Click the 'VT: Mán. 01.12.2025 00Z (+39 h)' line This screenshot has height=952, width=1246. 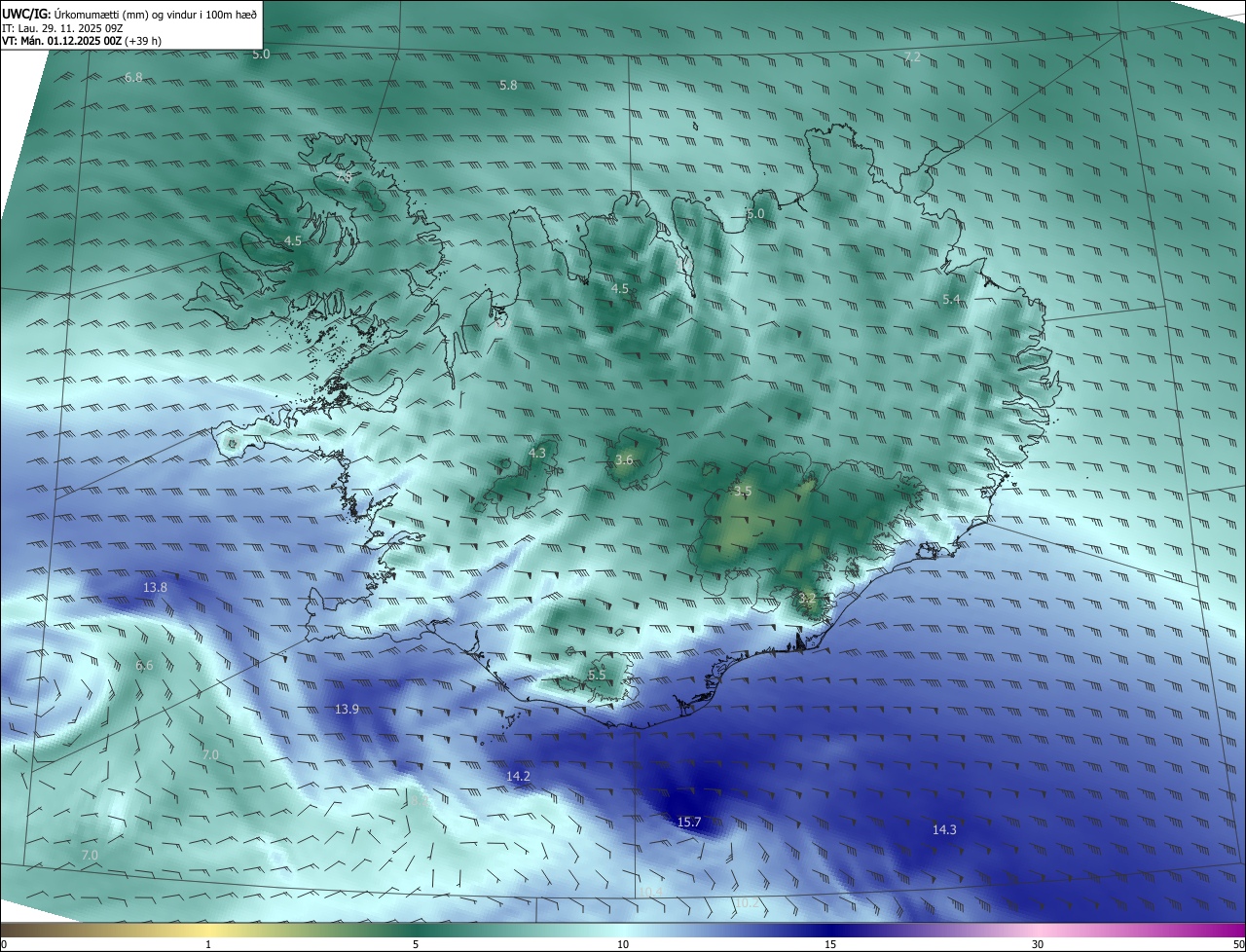coord(82,41)
